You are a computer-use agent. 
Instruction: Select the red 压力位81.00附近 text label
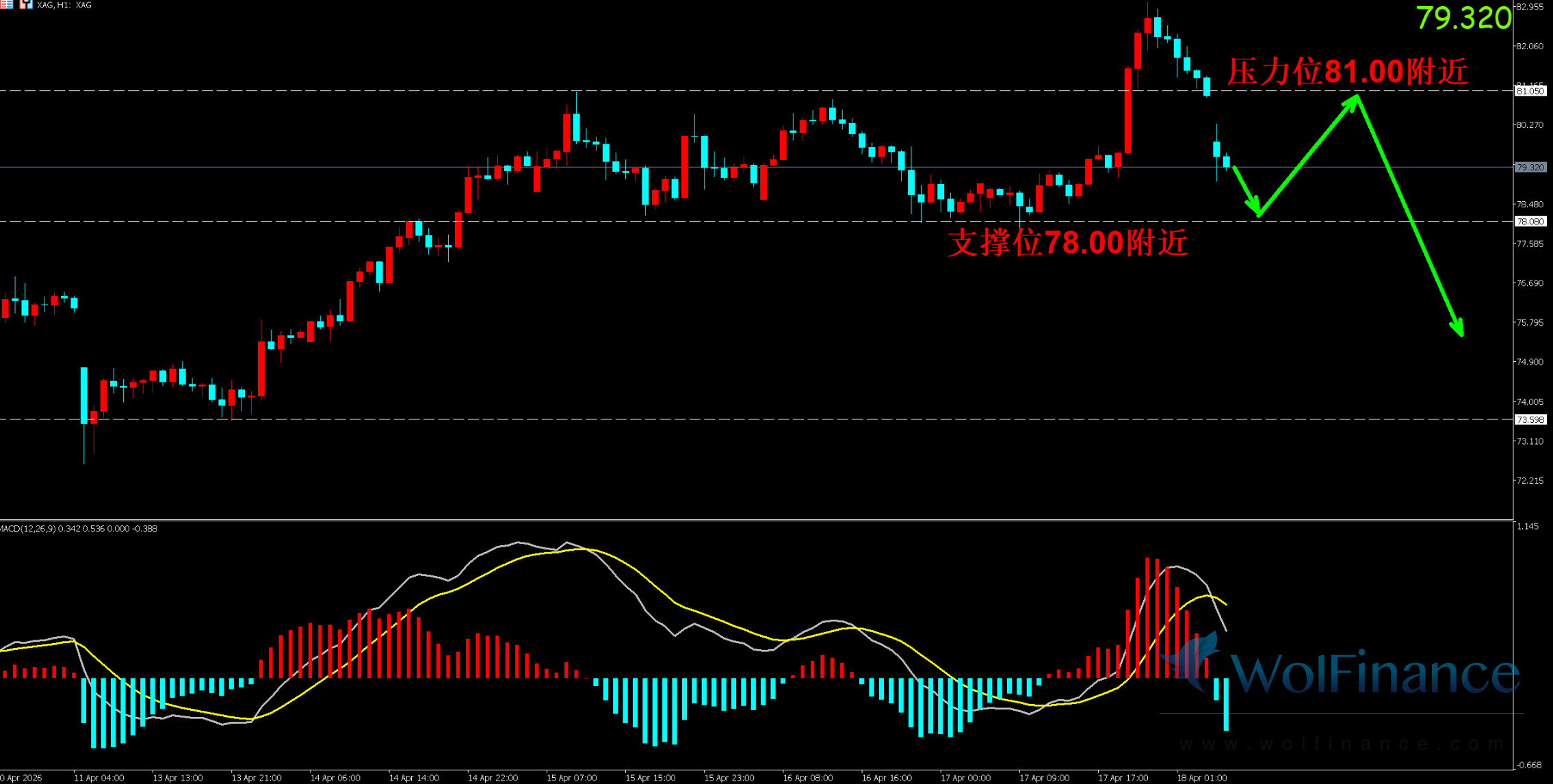click(1346, 72)
